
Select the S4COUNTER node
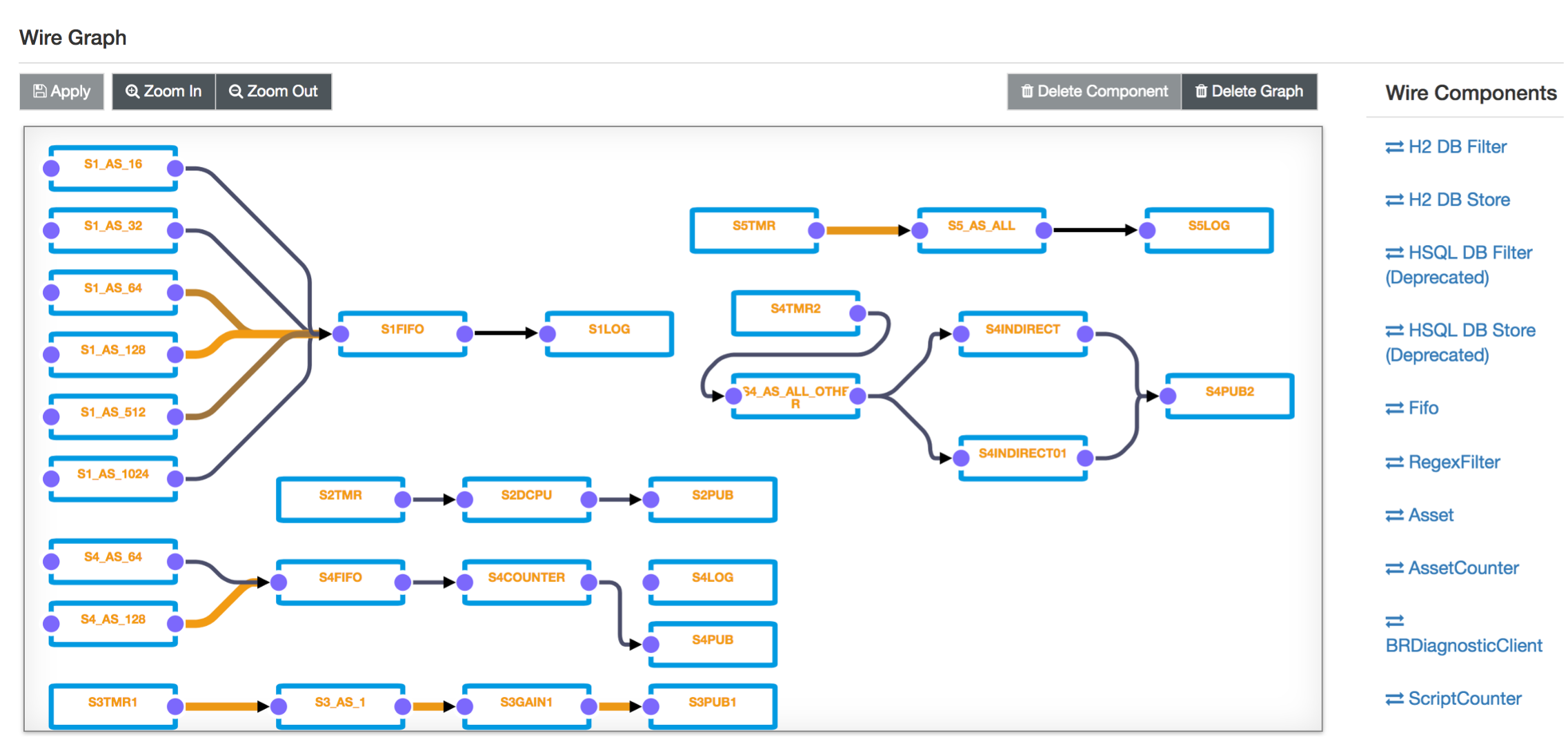coord(527,582)
